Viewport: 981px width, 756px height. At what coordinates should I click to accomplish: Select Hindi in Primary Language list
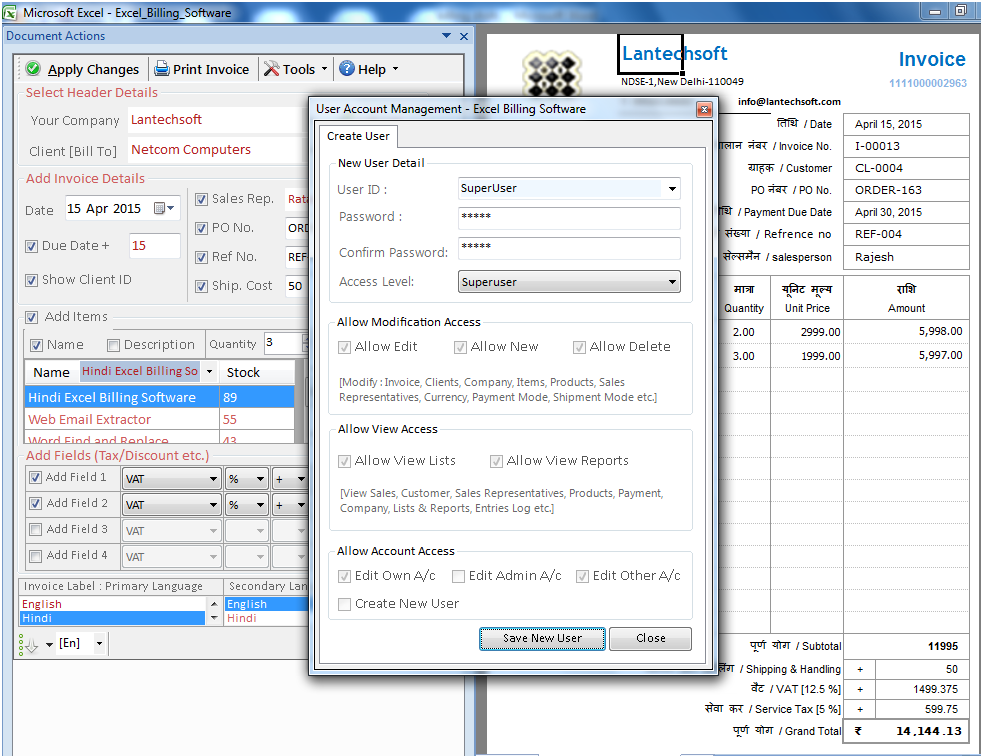point(113,618)
